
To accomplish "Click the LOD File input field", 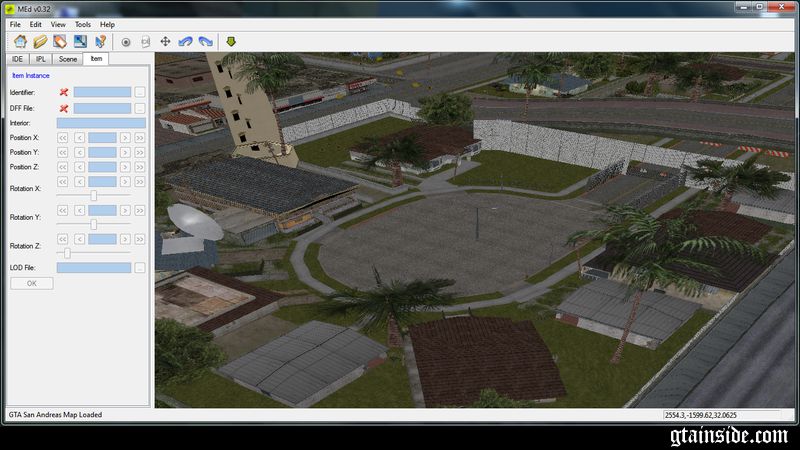I will click(94, 267).
